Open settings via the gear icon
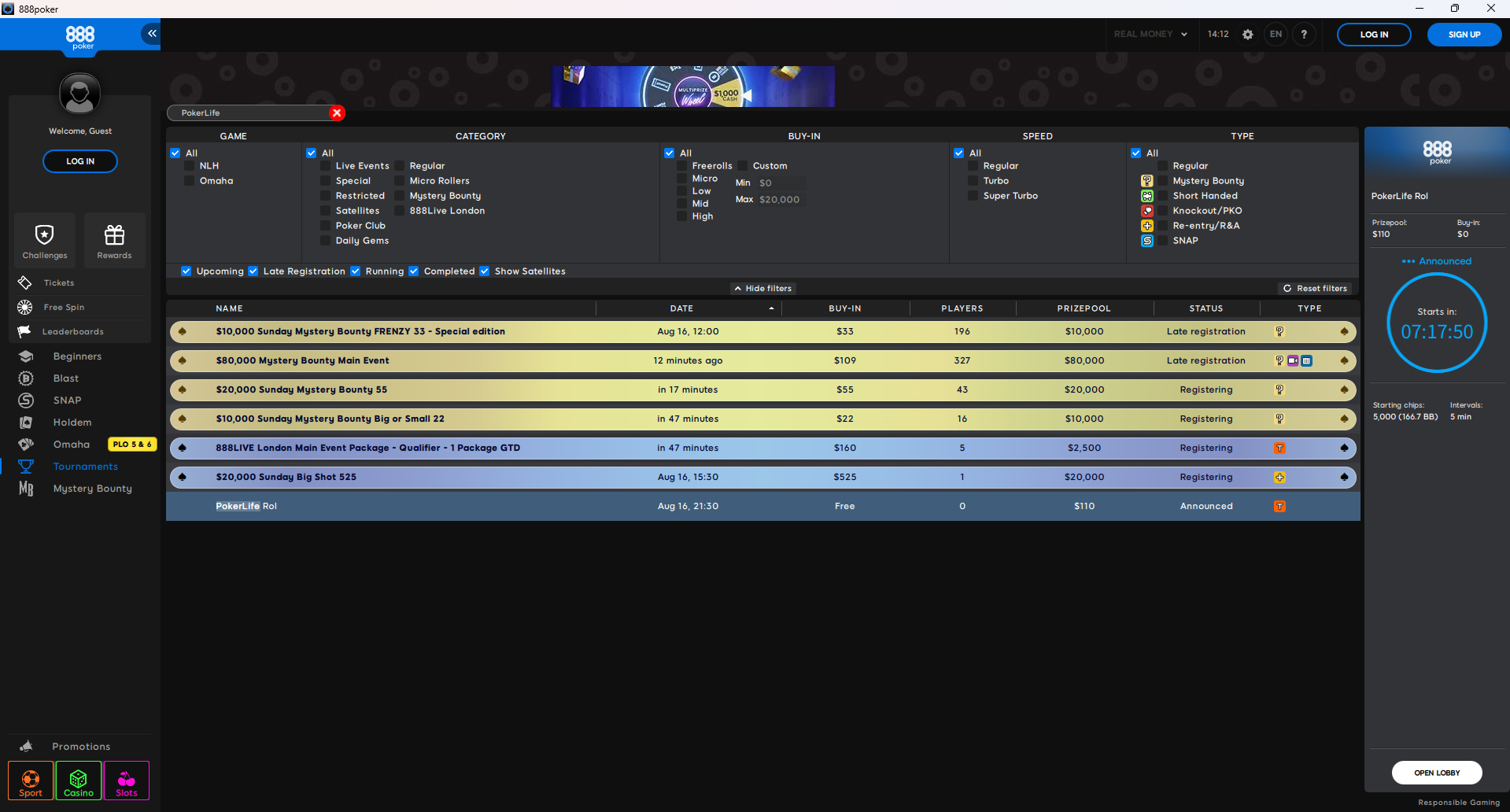Screen dimensions: 1510x812 1247,35
